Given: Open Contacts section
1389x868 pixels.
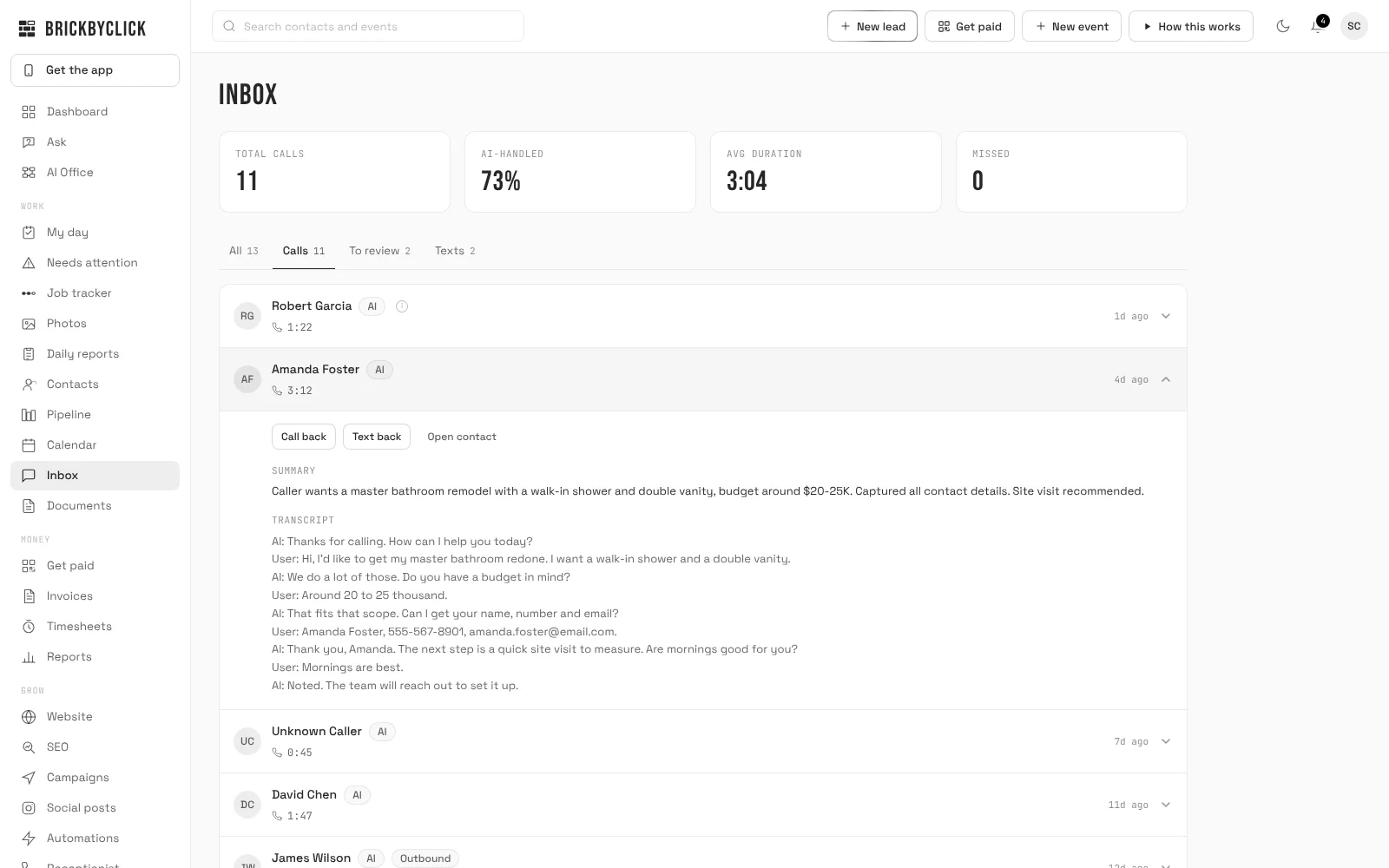Looking at the screenshot, I should pyautogui.click(x=95, y=385).
